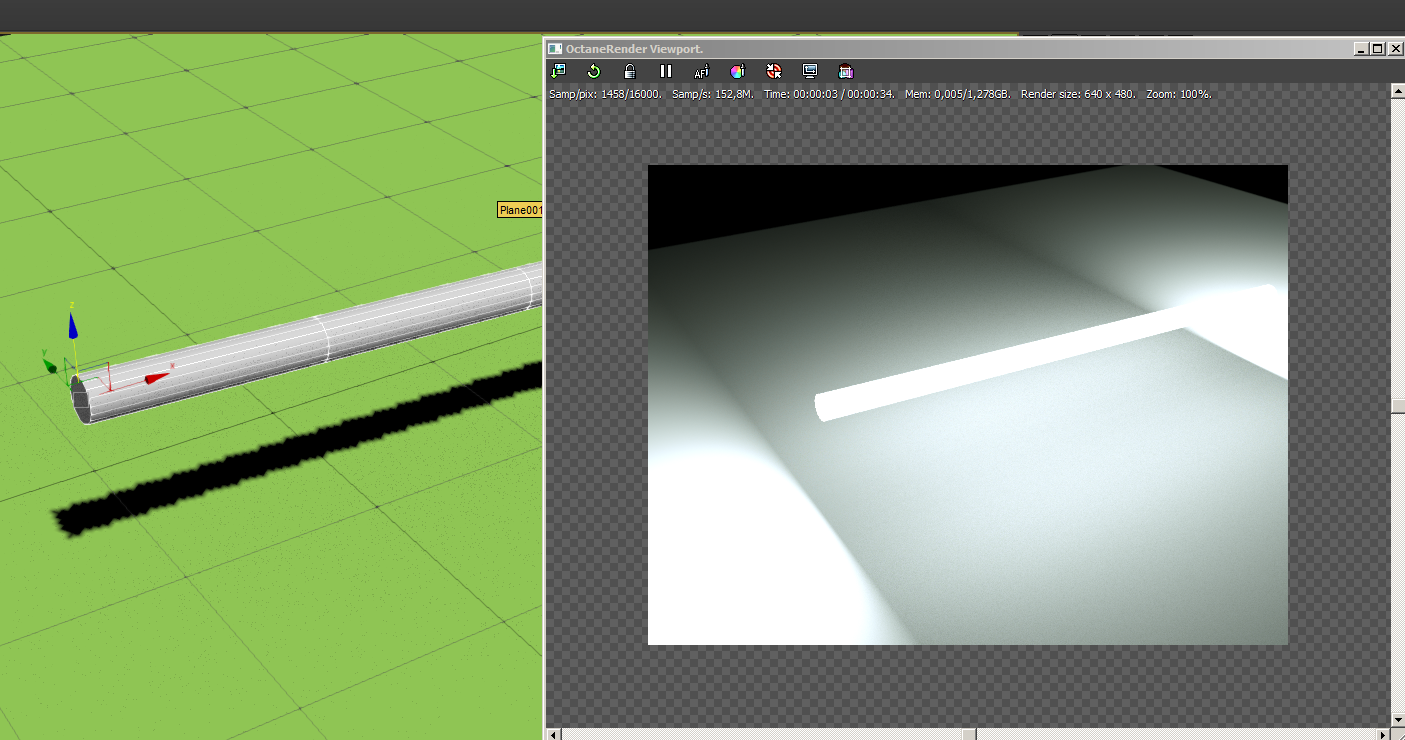Click the Samp/s 152,8M status text
This screenshot has width=1405, height=740.
713,94
